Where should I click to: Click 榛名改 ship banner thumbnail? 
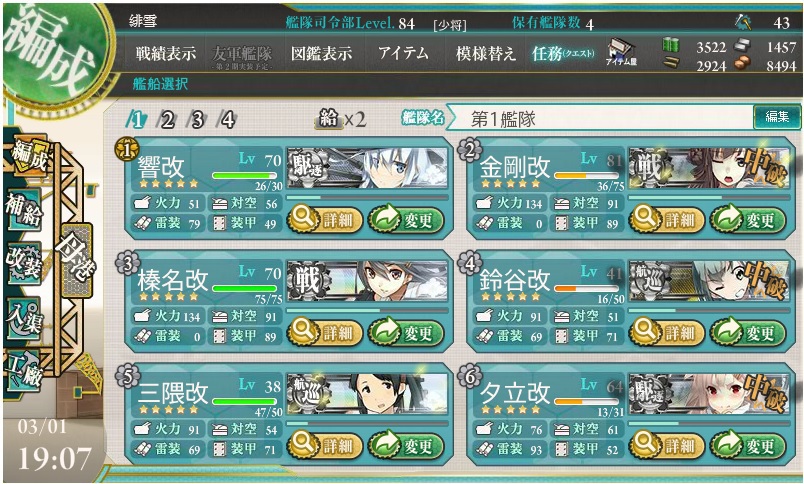(367, 280)
